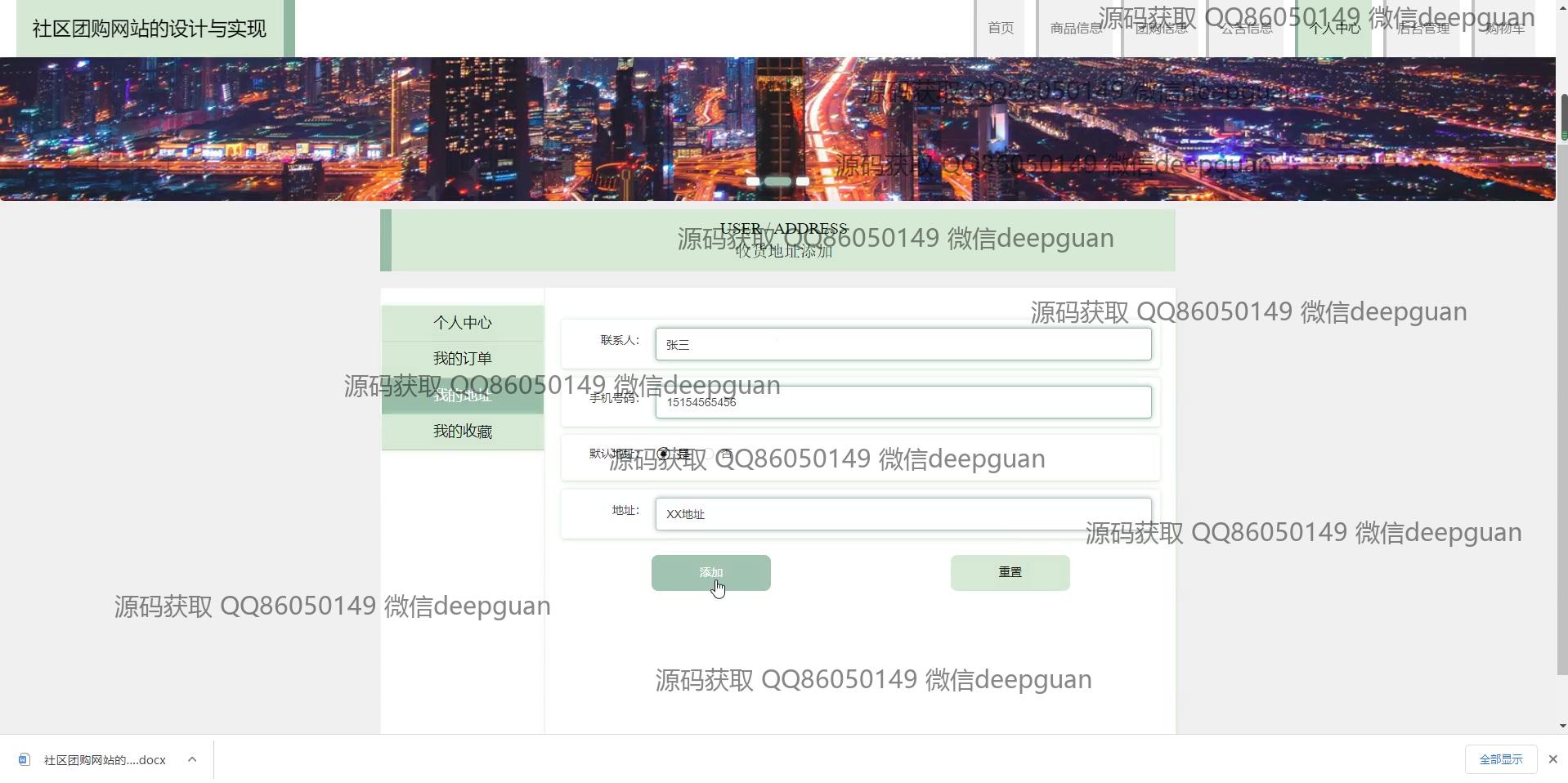Click the scrollbar down arrow
The height and width of the screenshot is (783, 1568).
tap(1563, 726)
